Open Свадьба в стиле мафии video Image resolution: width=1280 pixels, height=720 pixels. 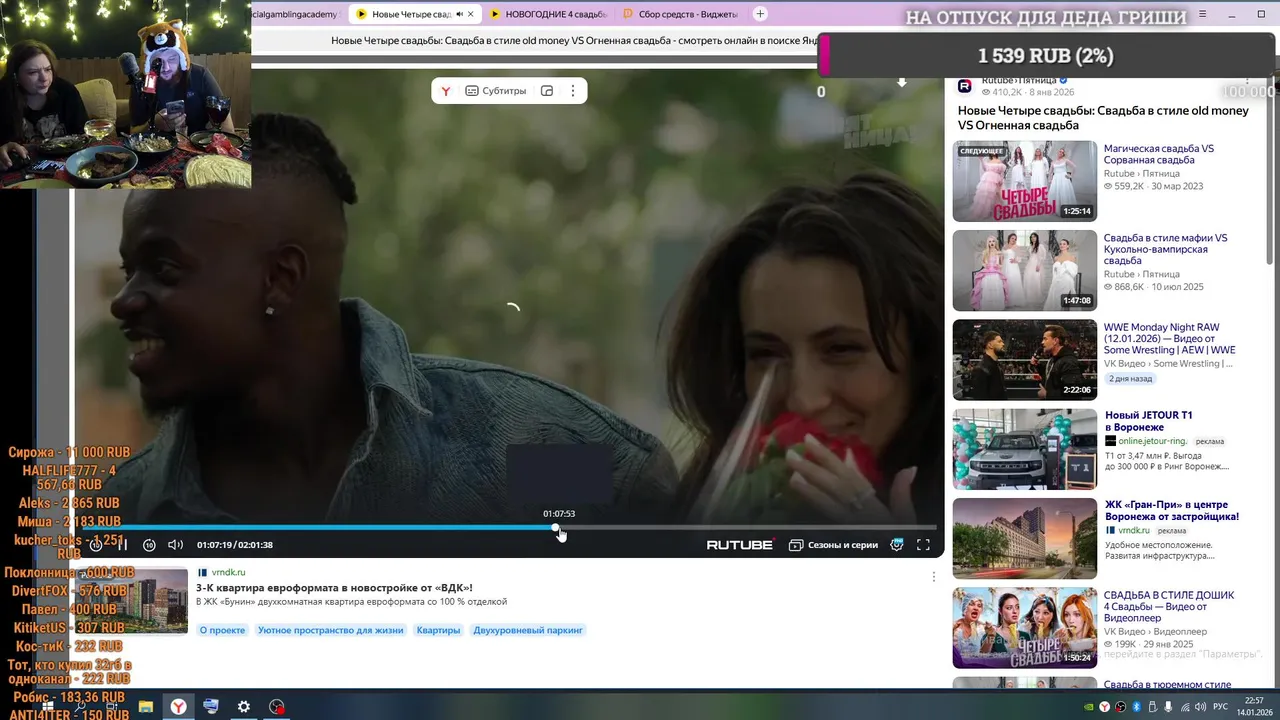tap(1165, 249)
